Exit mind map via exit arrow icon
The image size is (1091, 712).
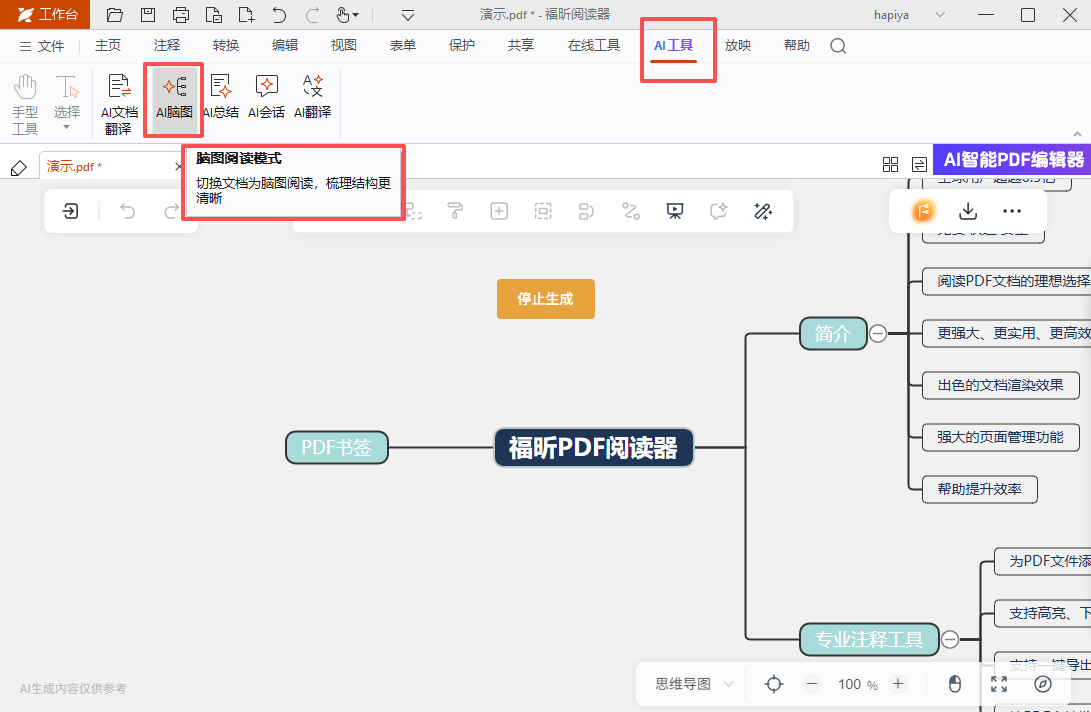coord(70,211)
